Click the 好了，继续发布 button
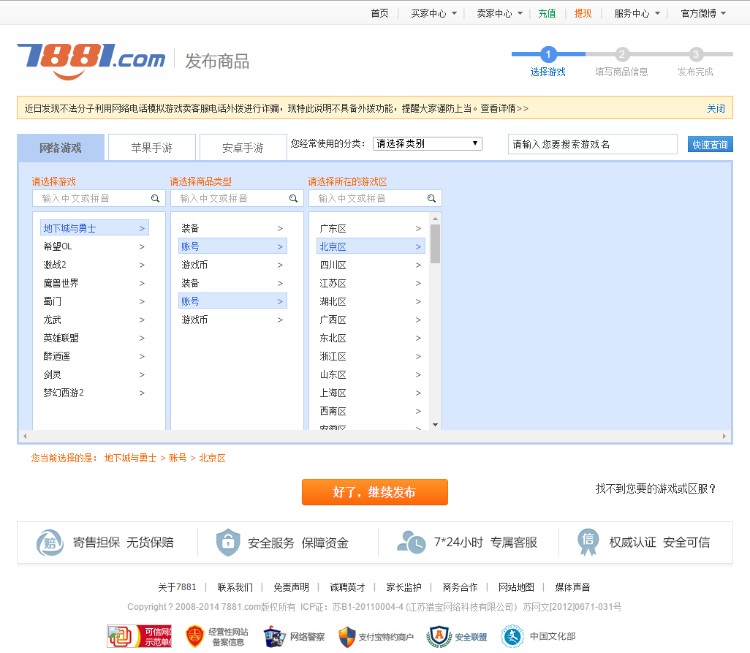 point(375,492)
